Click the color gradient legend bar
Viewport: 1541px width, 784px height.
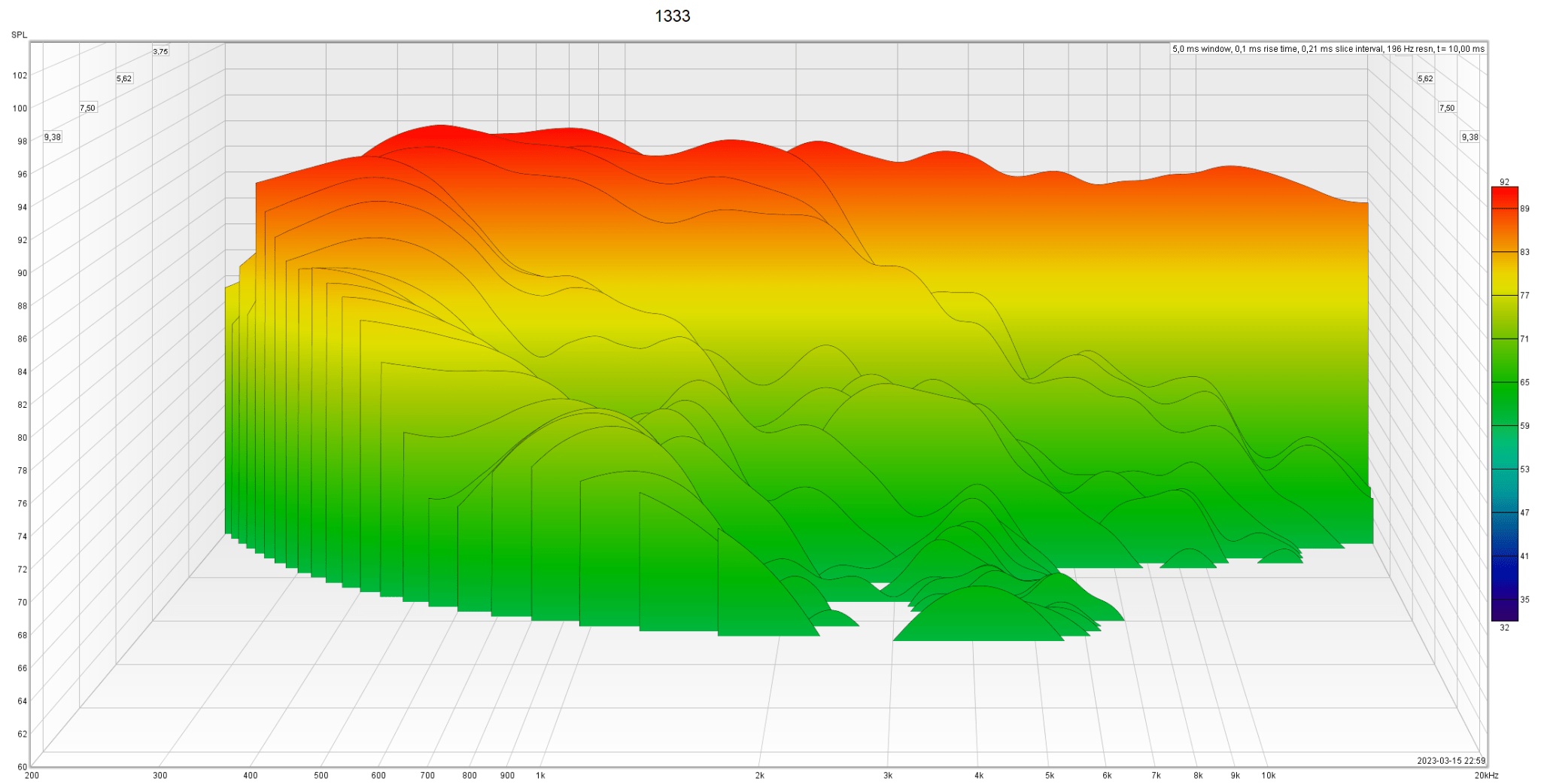pos(1504,404)
